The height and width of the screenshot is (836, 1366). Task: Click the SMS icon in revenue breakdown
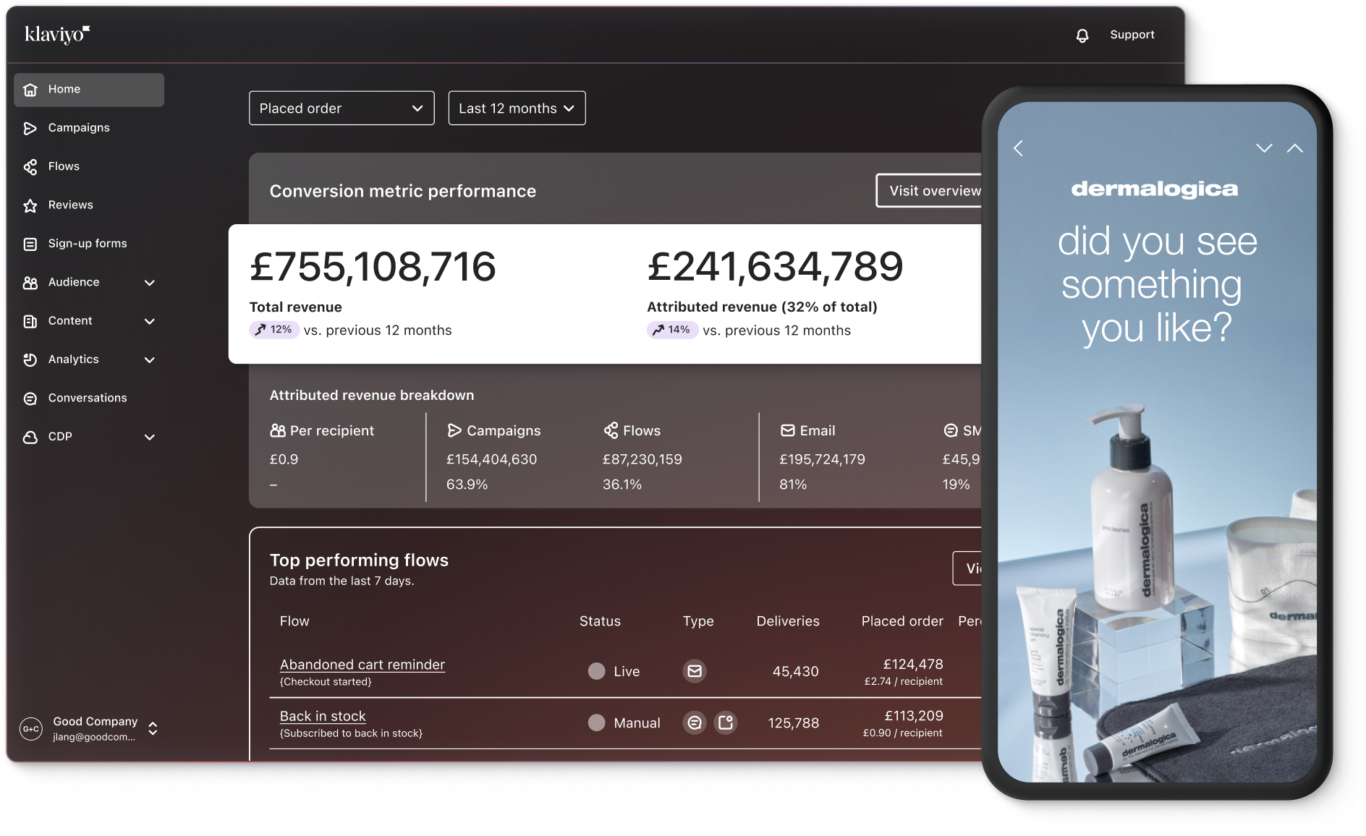[950, 431]
